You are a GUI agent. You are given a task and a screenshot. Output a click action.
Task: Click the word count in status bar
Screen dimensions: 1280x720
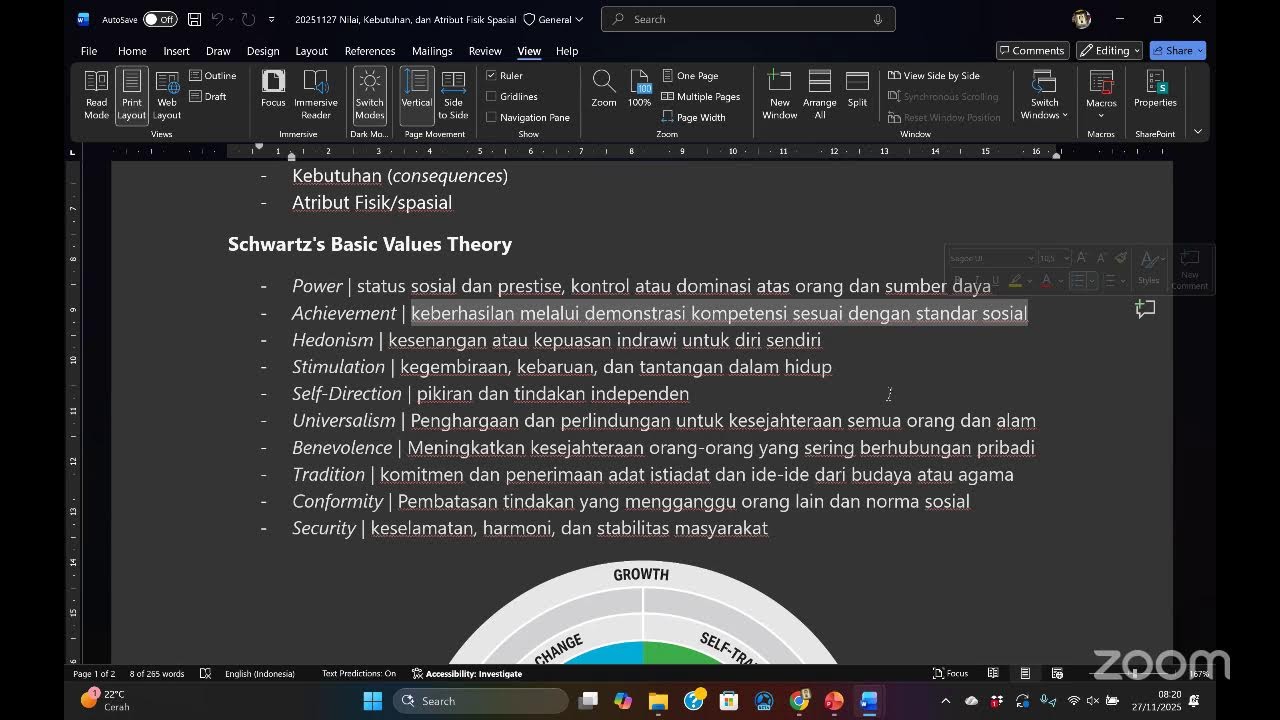pos(157,674)
